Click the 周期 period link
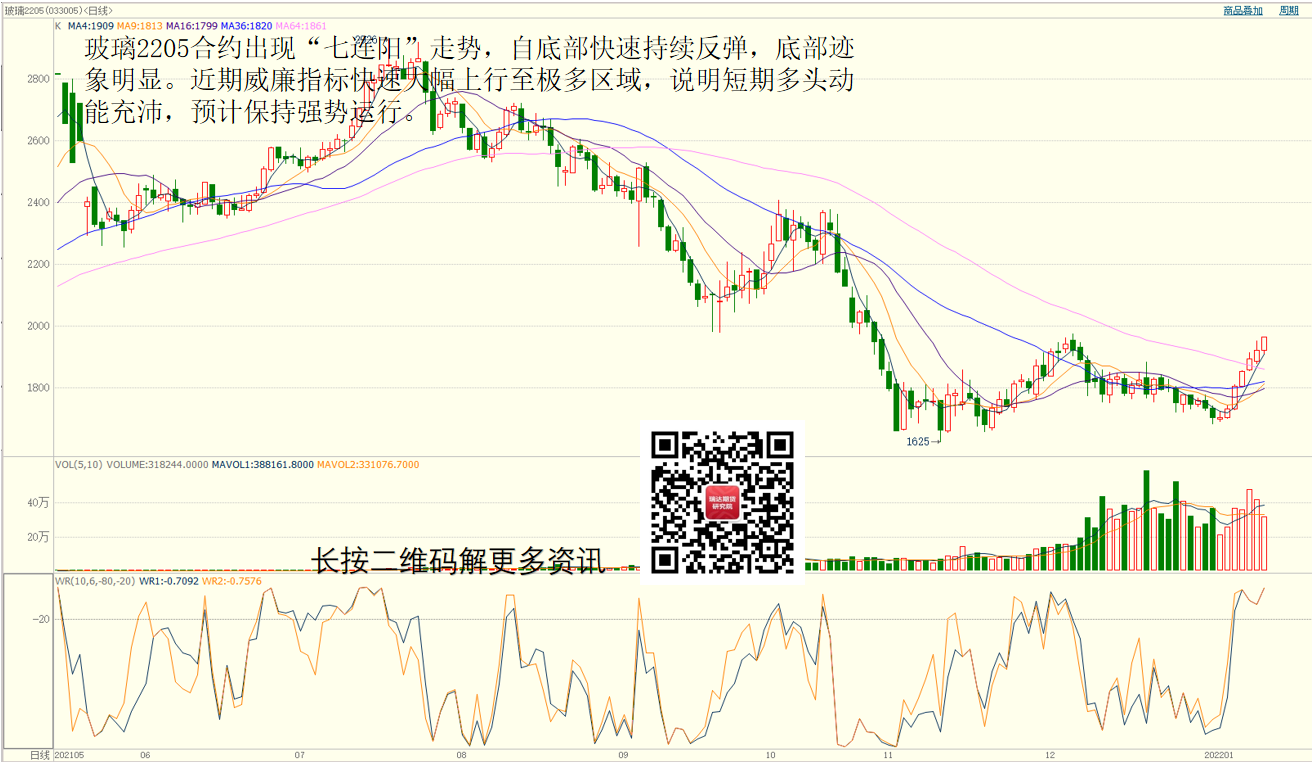This screenshot has width=1313, height=764. tap(1289, 10)
